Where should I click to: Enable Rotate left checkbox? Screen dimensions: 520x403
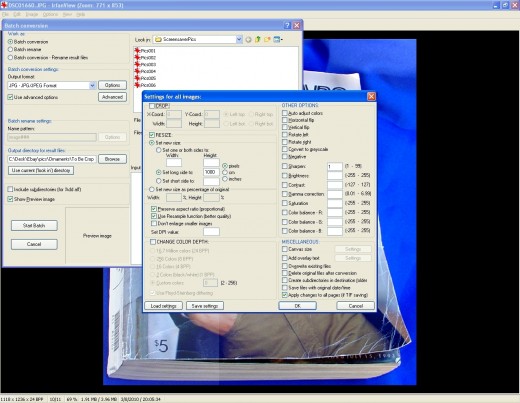click(x=285, y=135)
